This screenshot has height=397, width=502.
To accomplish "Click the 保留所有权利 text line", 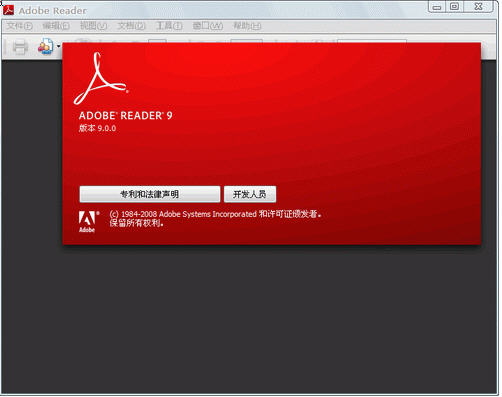I will [x=137, y=223].
